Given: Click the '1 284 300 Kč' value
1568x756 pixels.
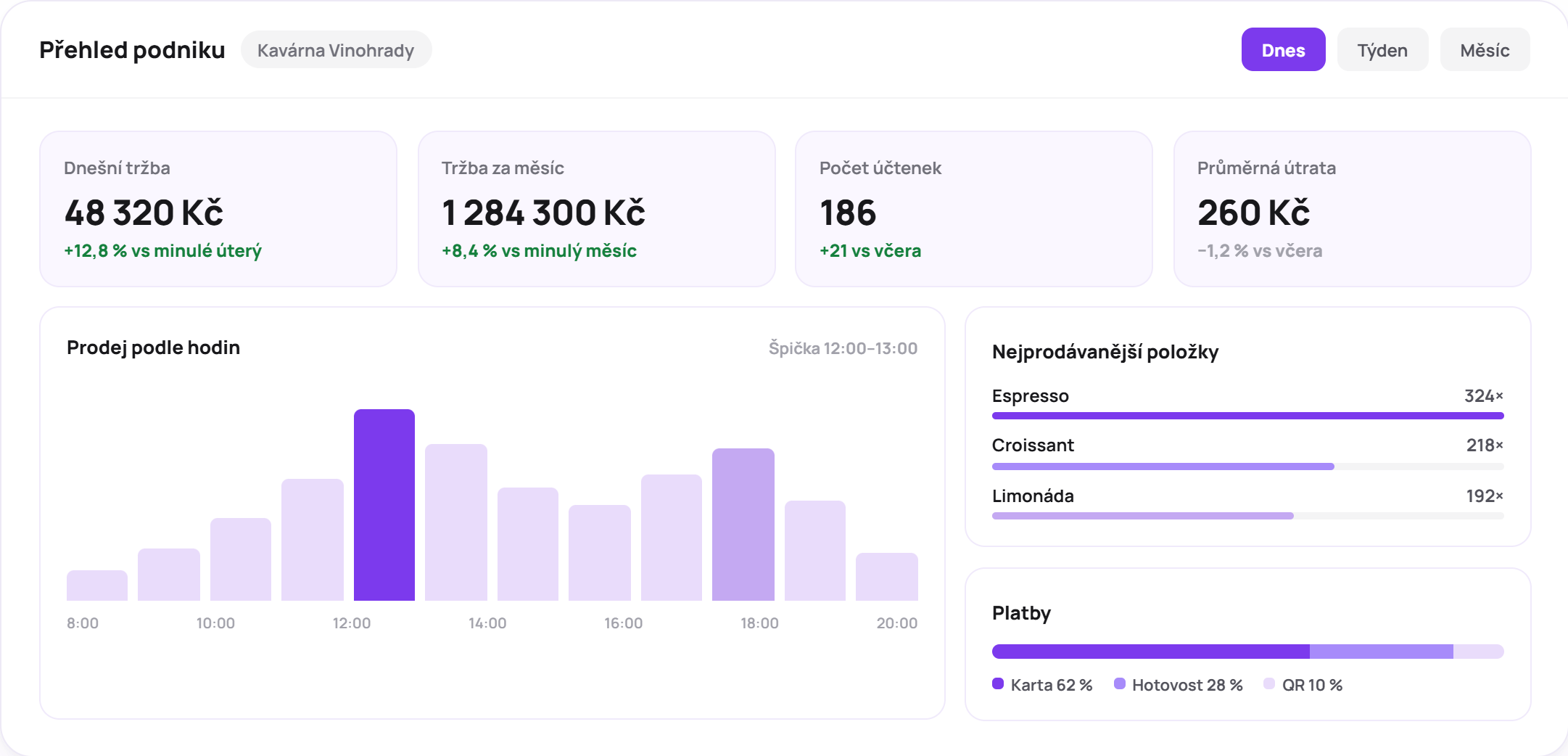Looking at the screenshot, I should [x=543, y=213].
